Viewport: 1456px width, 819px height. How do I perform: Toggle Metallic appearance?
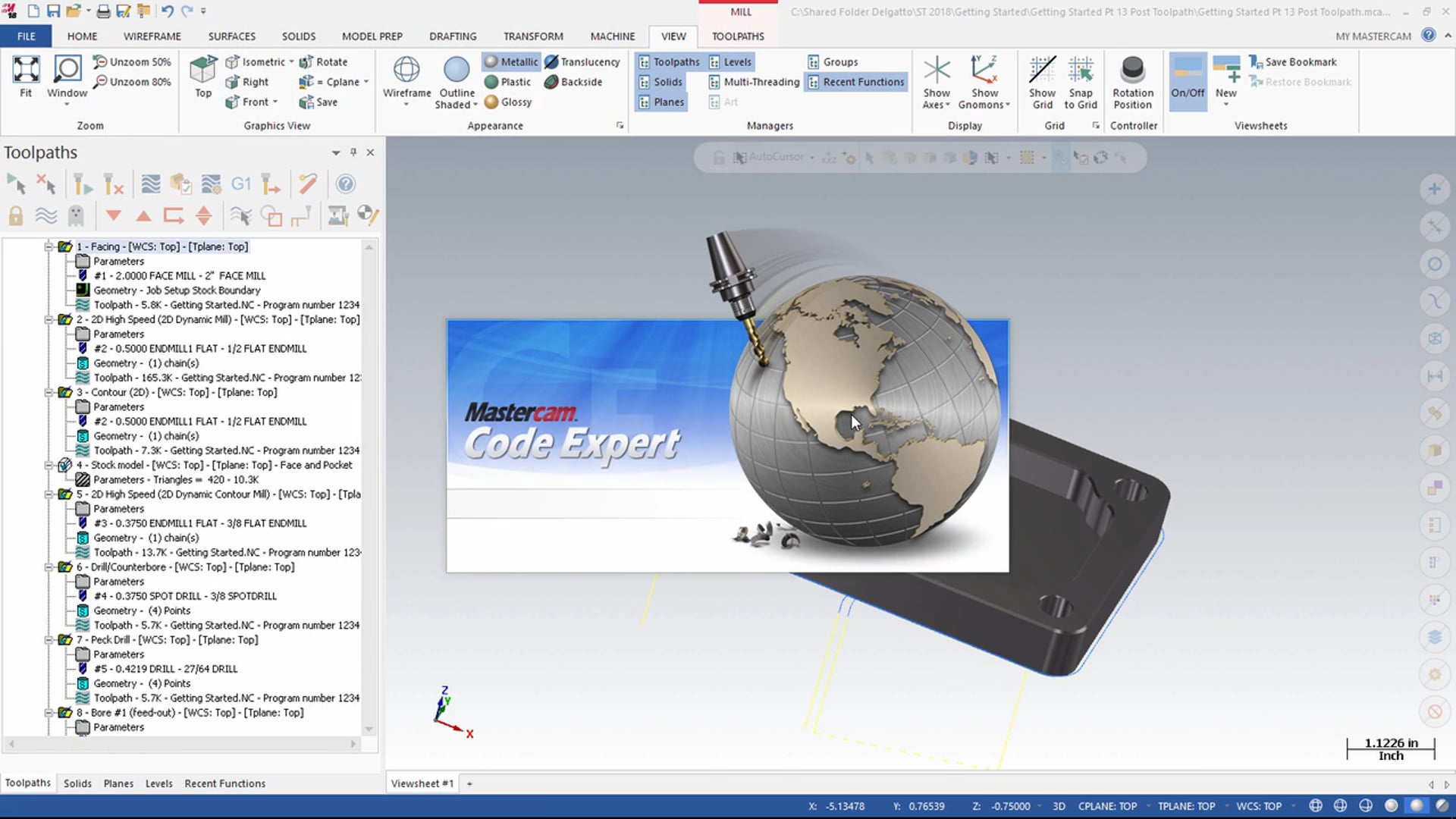pos(511,62)
